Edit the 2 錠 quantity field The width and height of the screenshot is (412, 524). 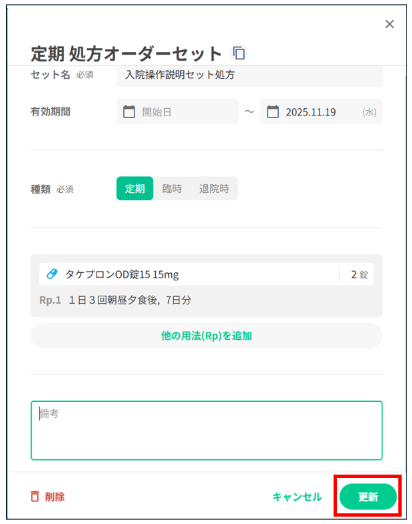359,274
